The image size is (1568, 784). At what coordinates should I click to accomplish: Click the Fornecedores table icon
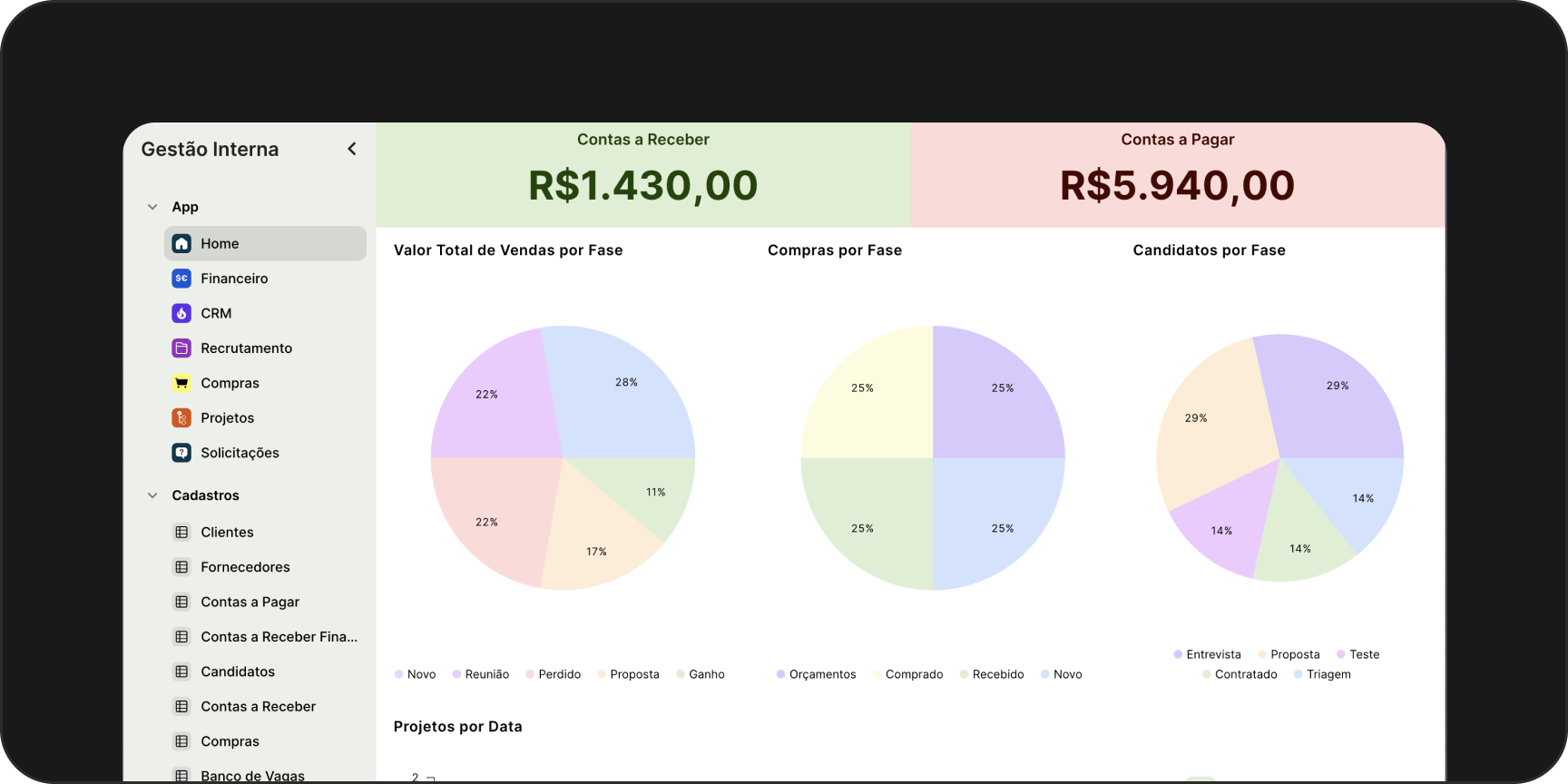pyautogui.click(x=181, y=567)
